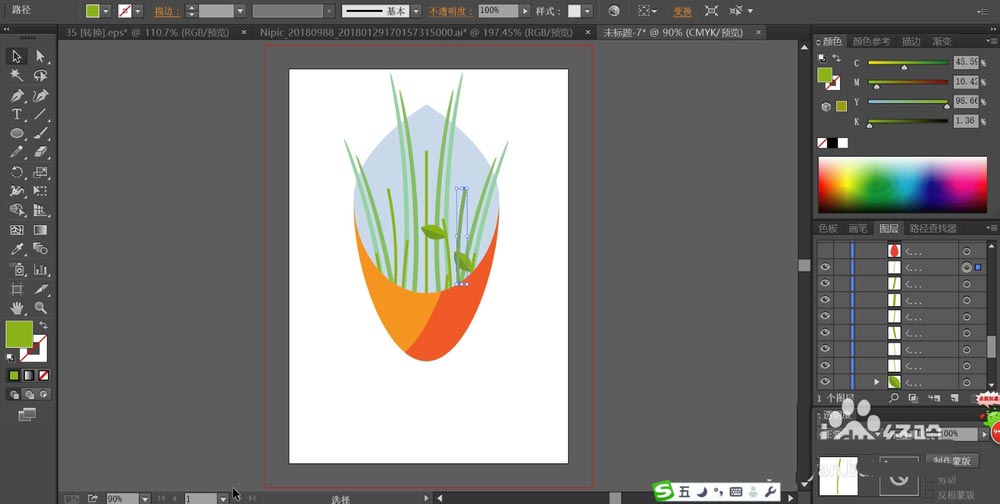Select the Gradient tool in toolbox

coord(40,230)
